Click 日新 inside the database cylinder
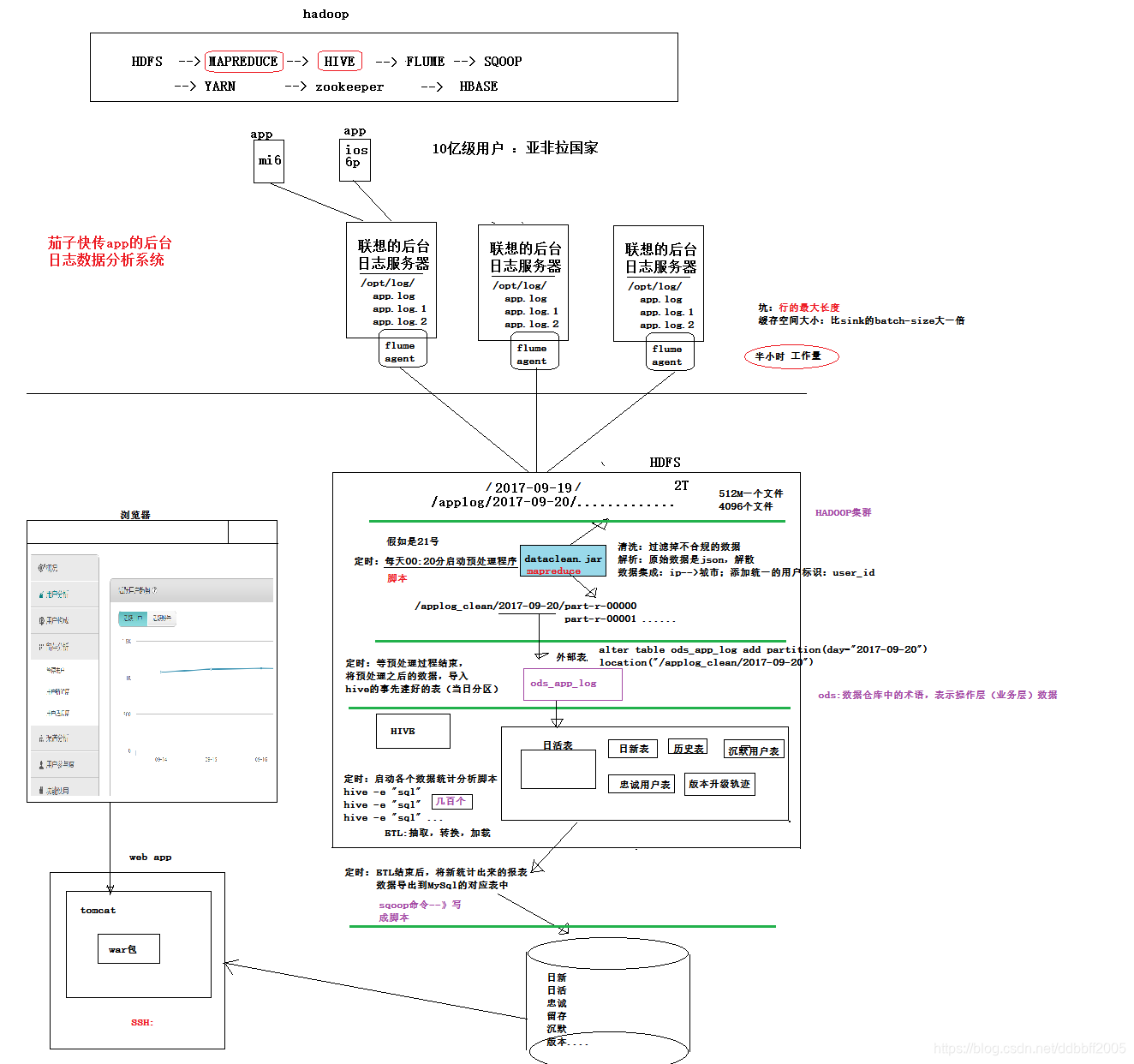 coord(557,977)
